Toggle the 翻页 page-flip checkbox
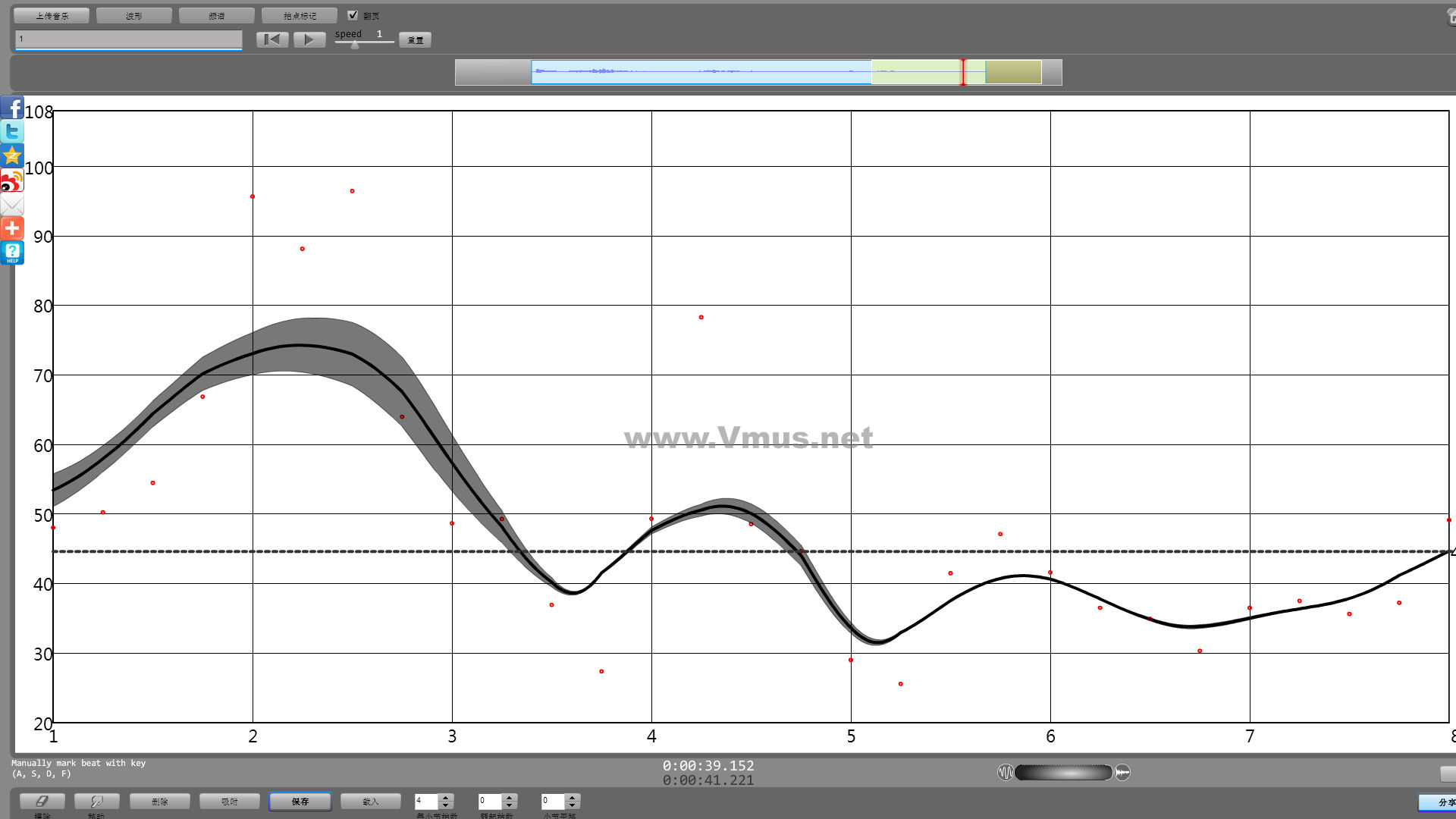 tap(353, 15)
